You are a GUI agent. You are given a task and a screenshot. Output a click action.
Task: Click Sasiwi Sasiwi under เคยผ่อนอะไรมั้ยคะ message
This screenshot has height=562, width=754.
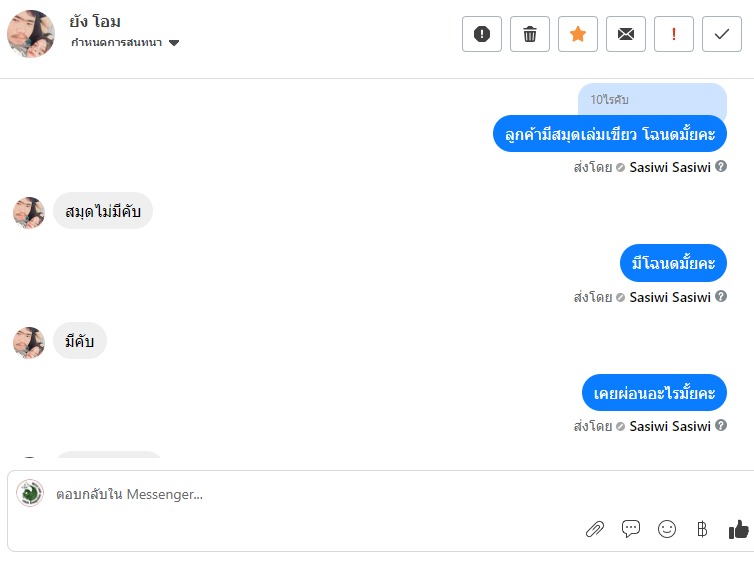pos(670,427)
